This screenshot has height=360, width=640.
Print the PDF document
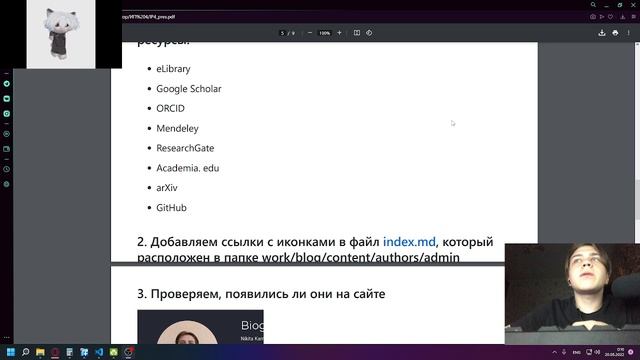point(615,33)
